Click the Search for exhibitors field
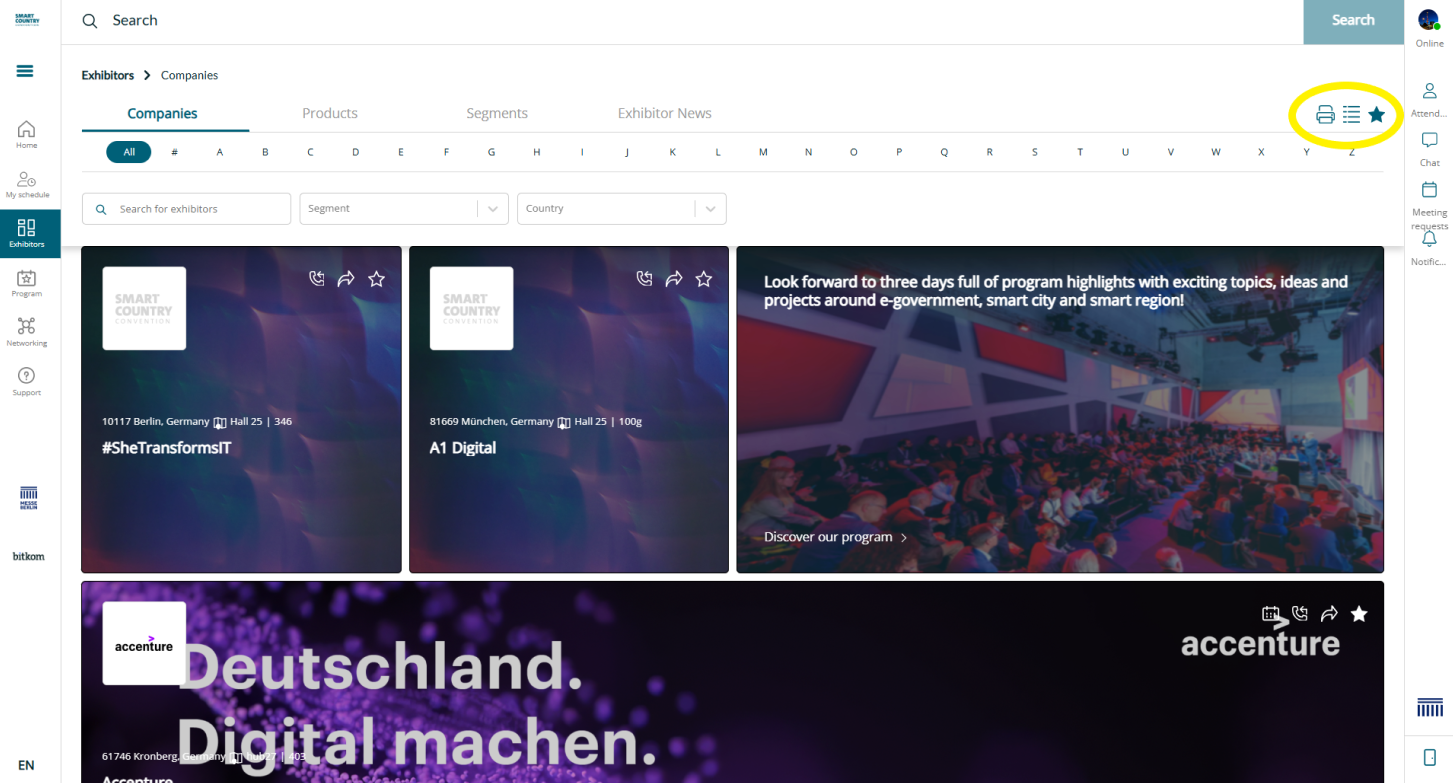The image size is (1453, 783). [187, 209]
